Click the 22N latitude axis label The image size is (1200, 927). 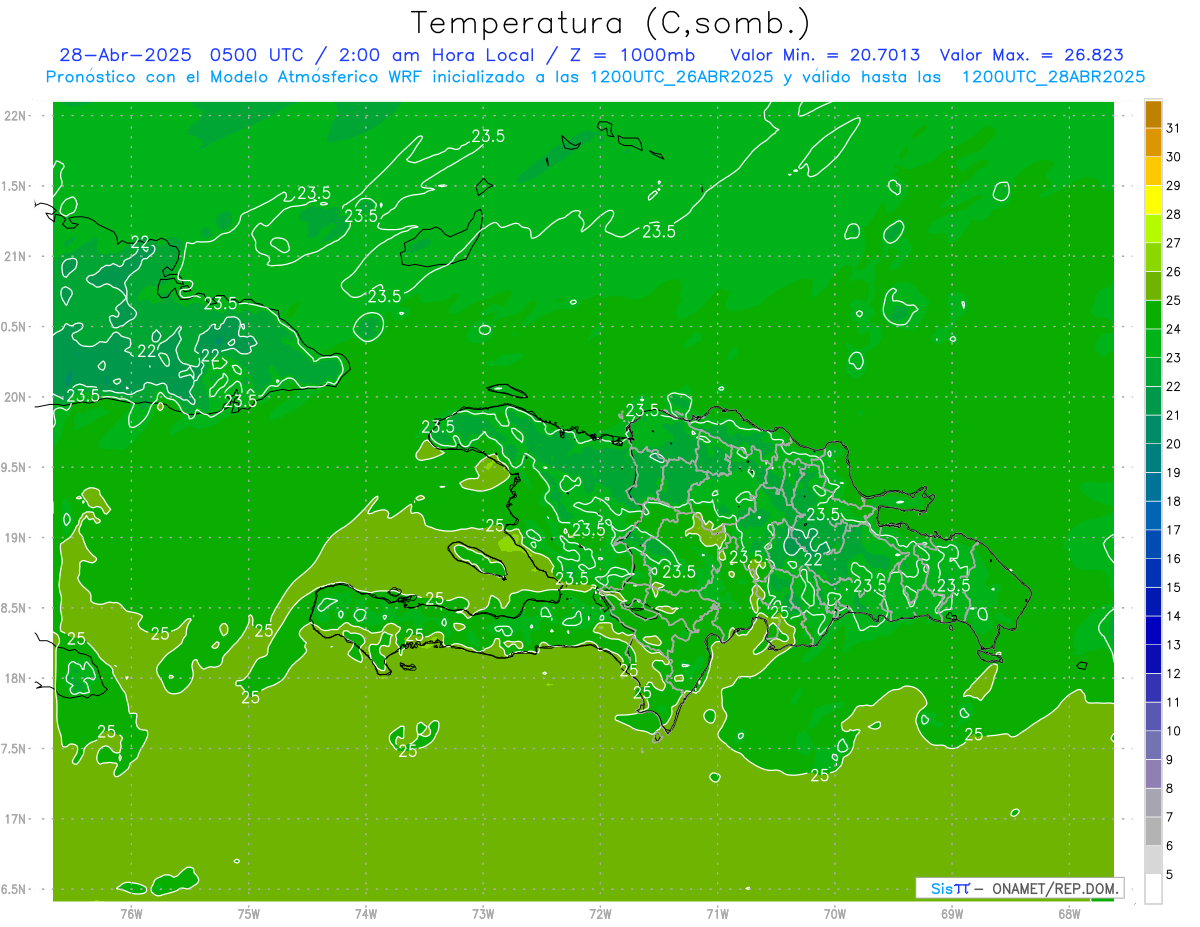[x=14, y=116]
